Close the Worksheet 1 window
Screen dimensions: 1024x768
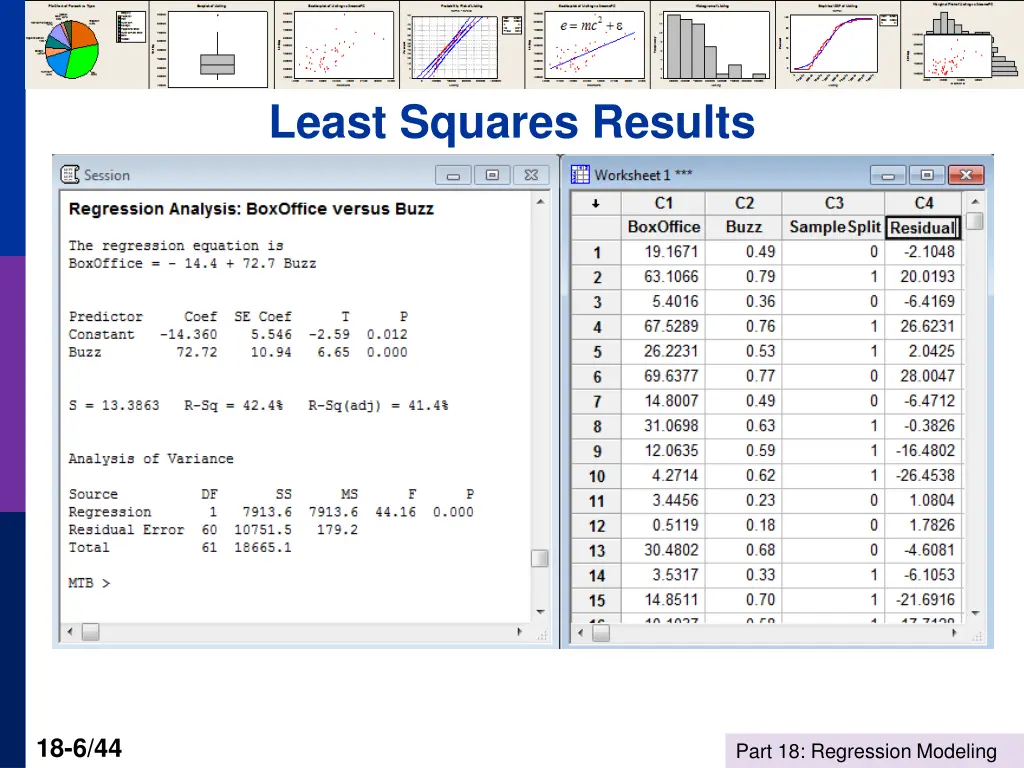pos(966,175)
